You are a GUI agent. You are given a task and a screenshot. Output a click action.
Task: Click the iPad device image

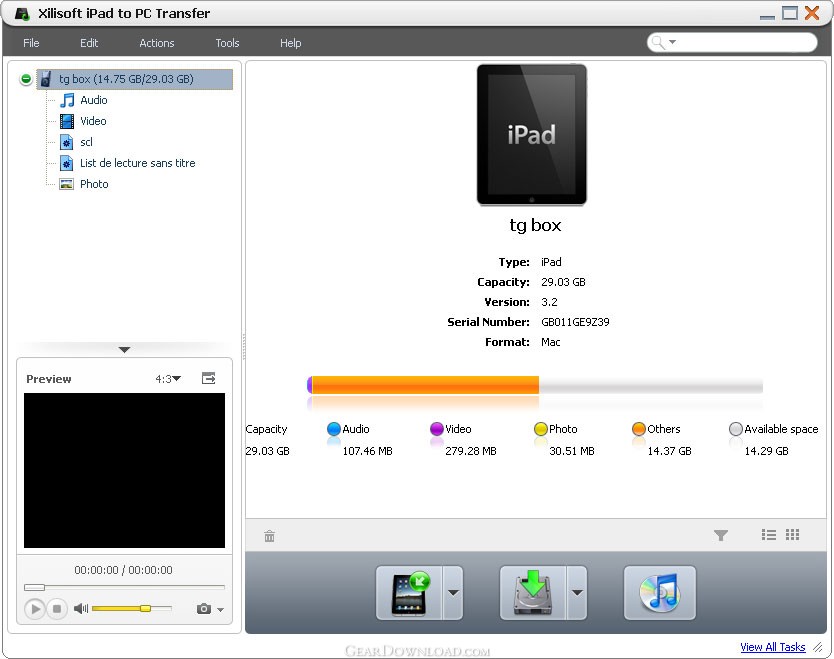[x=532, y=135]
